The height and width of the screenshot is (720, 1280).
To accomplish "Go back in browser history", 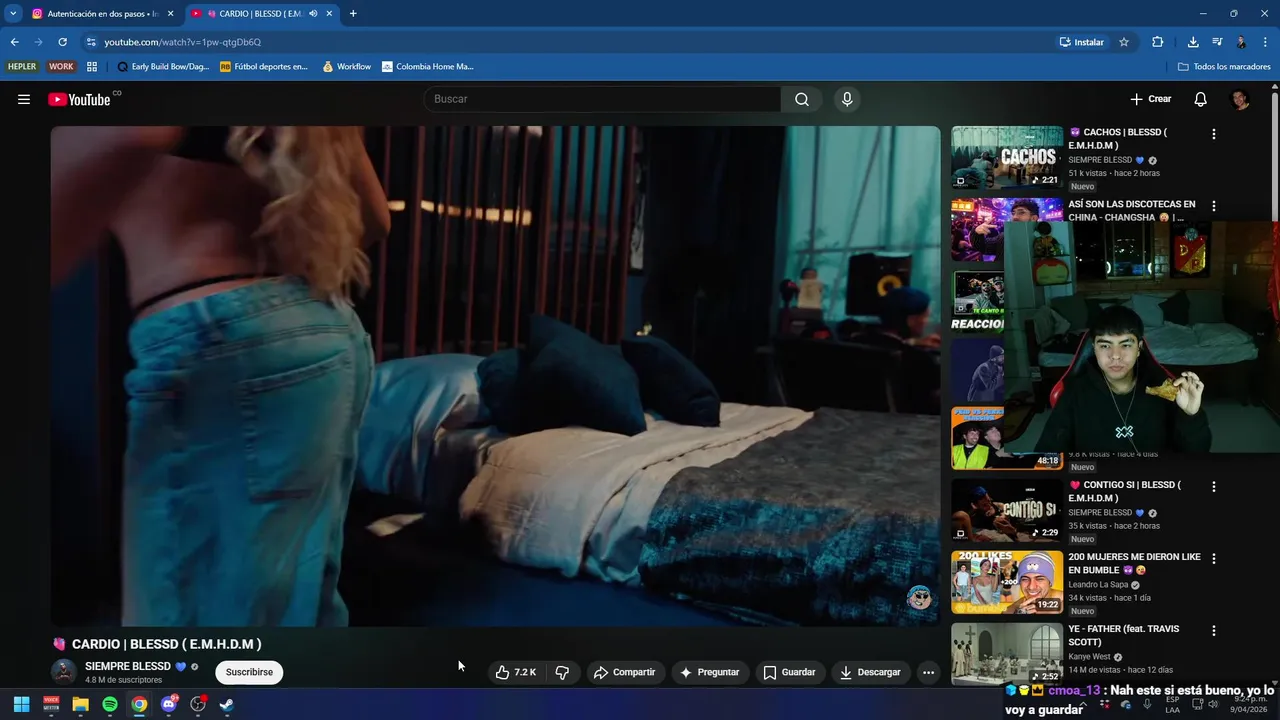I will [x=15, y=42].
